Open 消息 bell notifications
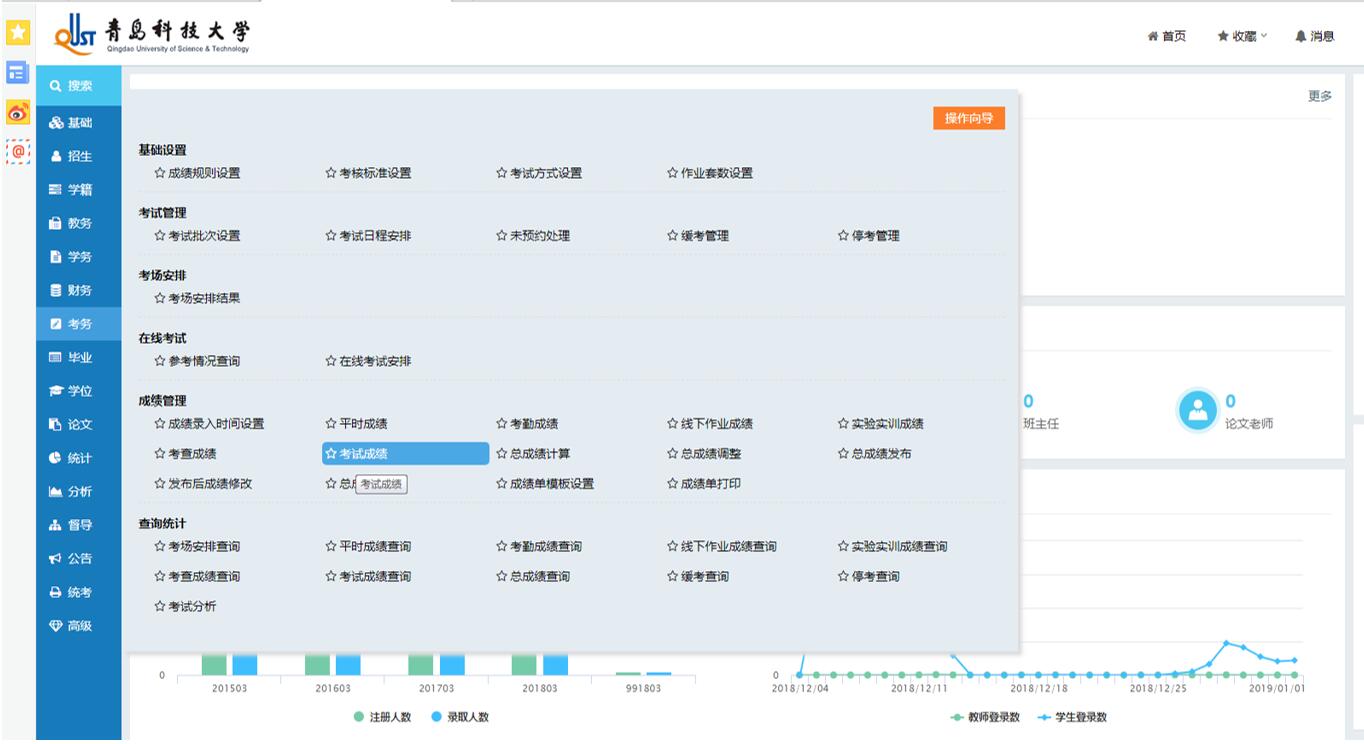The height and width of the screenshot is (744, 1364). (x=1314, y=36)
